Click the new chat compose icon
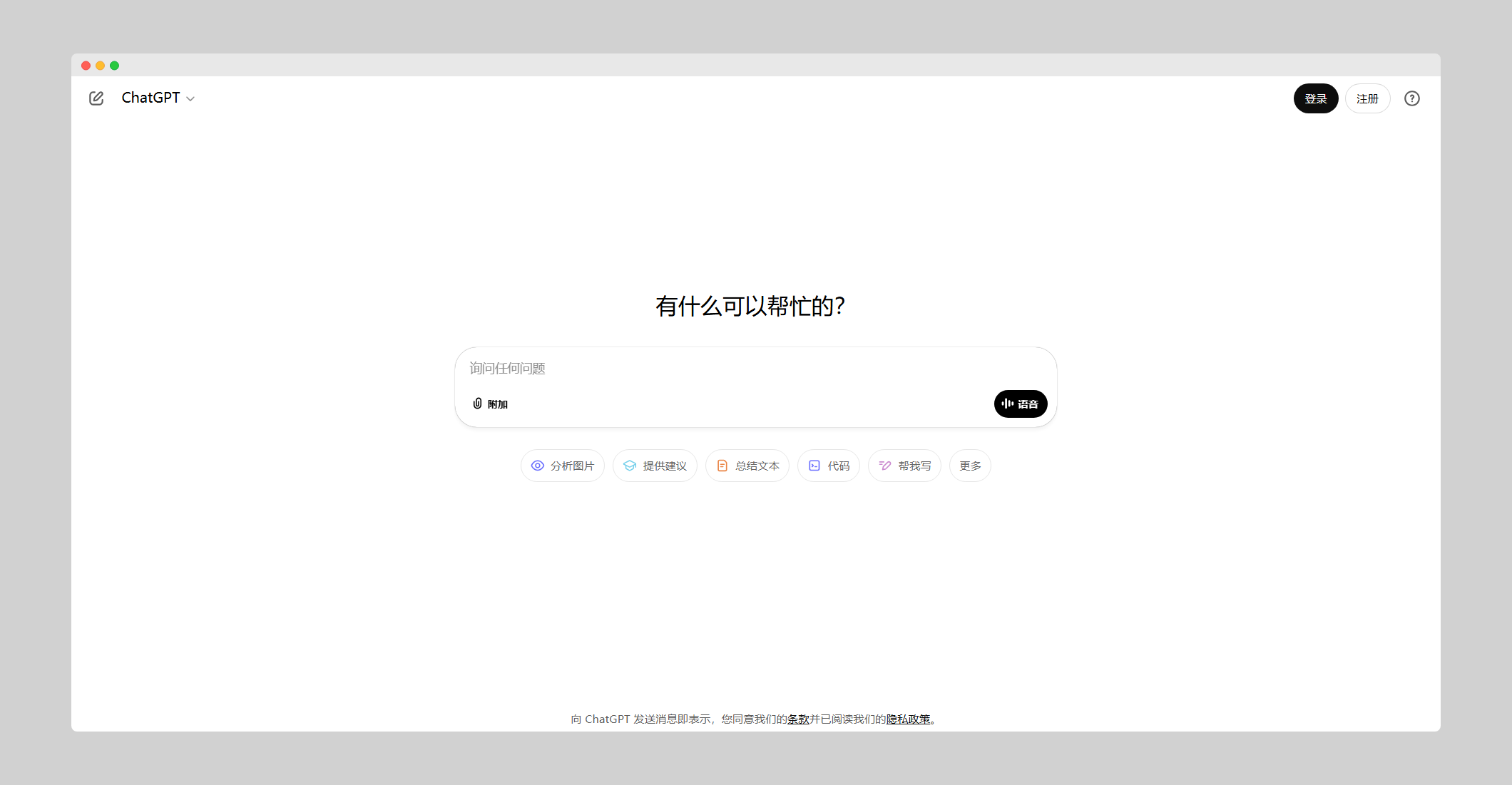Viewport: 1512px width, 785px height. coord(96,98)
